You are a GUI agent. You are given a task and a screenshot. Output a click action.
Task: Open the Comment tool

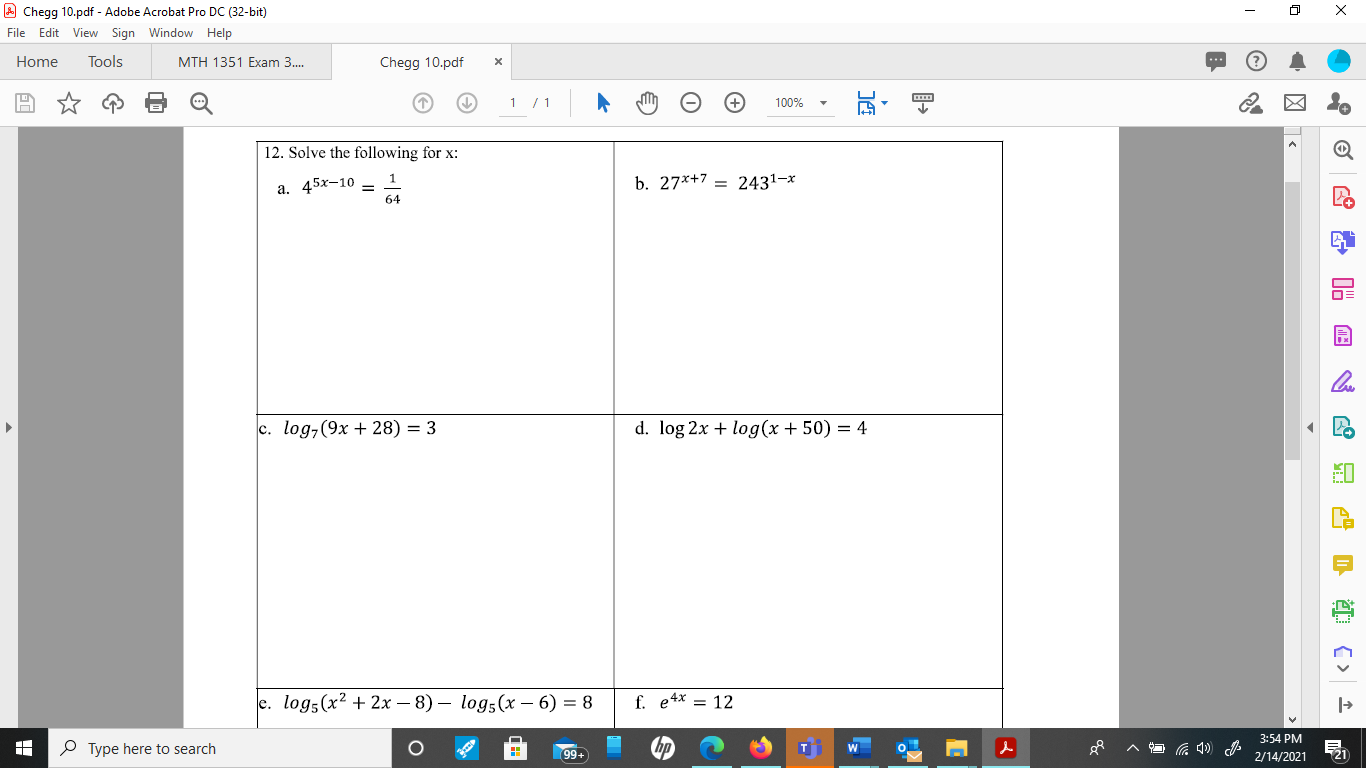(1341, 563)
